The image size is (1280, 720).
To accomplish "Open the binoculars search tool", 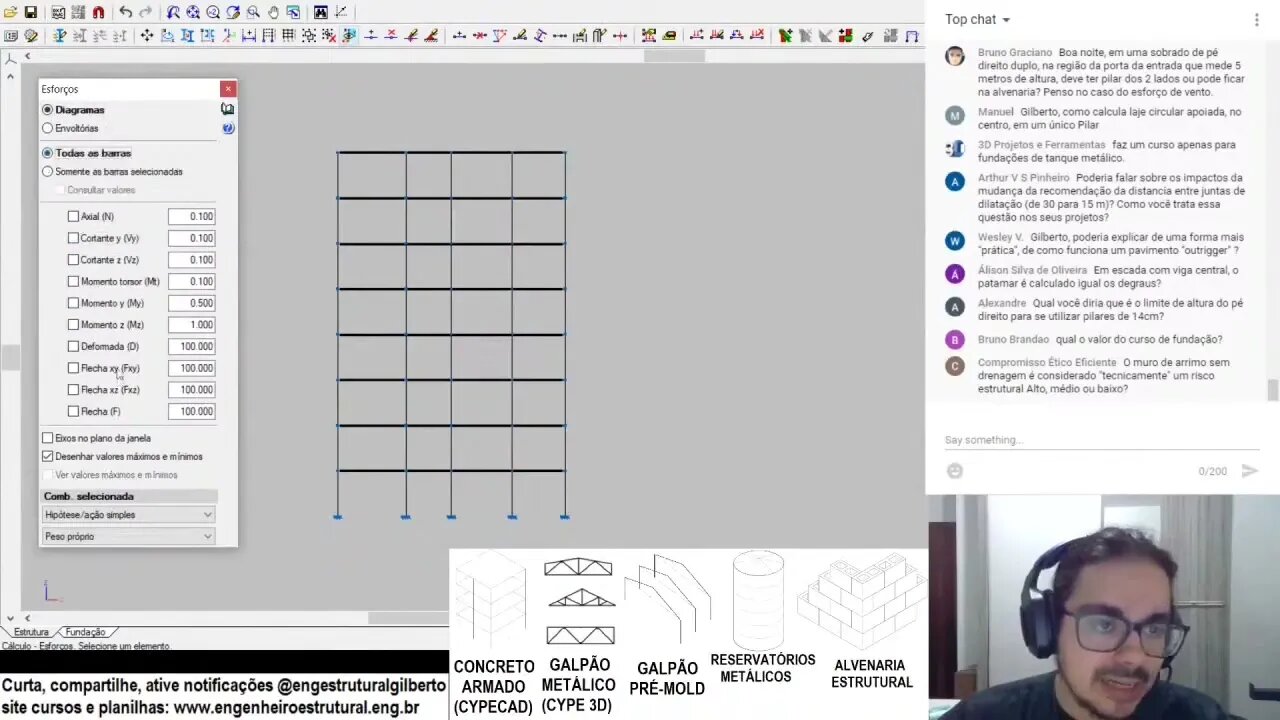I will pos(320,13).
